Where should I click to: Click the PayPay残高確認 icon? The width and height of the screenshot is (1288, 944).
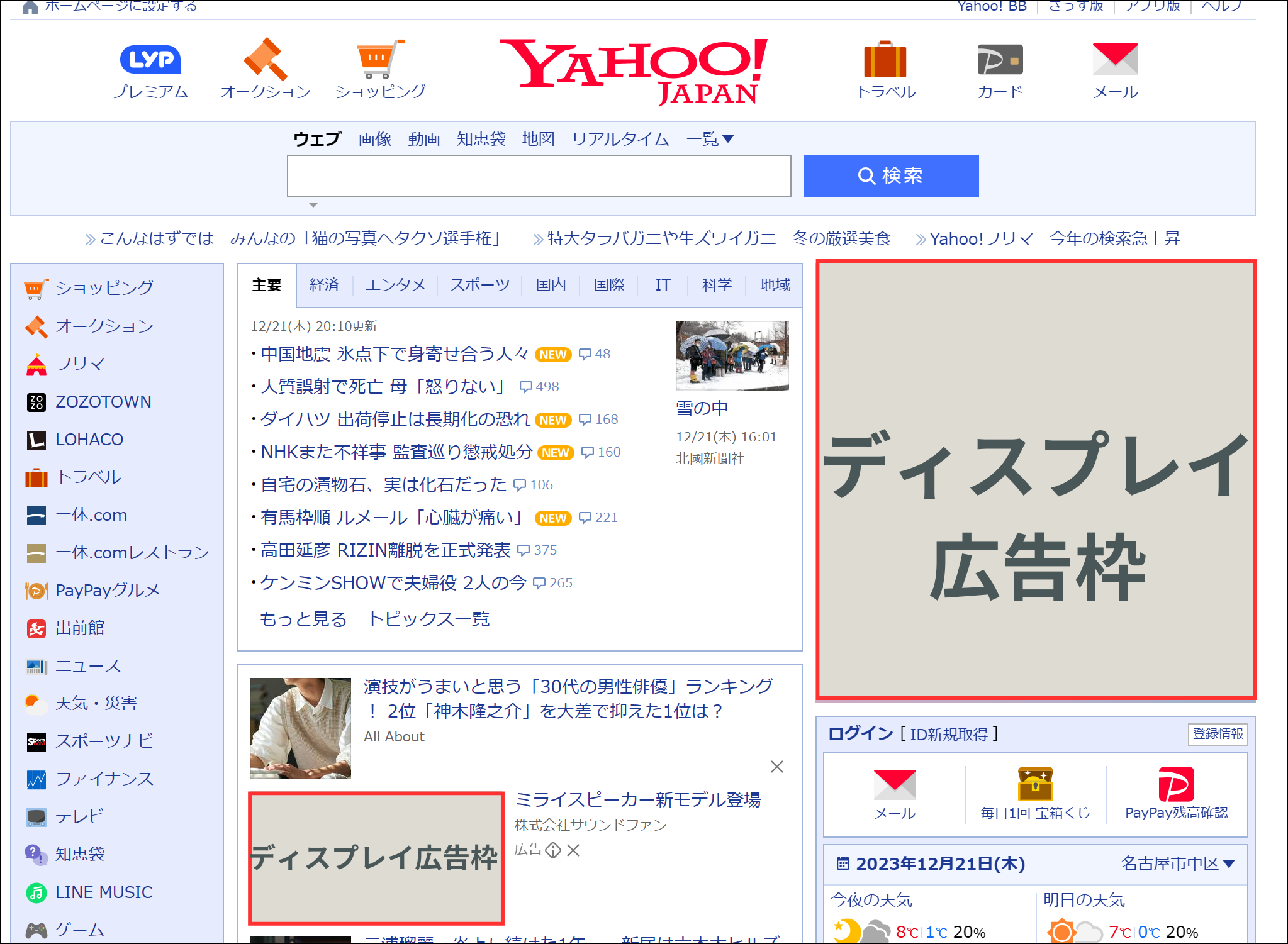click(x=1176, y=784)
